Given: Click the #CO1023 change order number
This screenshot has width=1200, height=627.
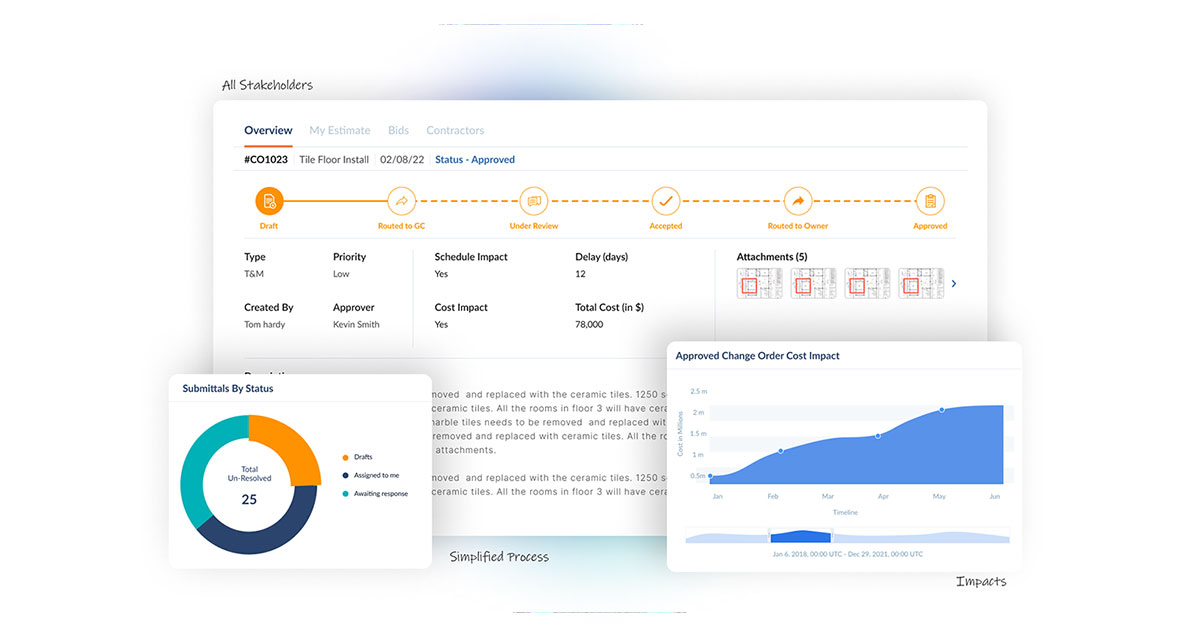Looking at the screenshot, I should (266, 159).
